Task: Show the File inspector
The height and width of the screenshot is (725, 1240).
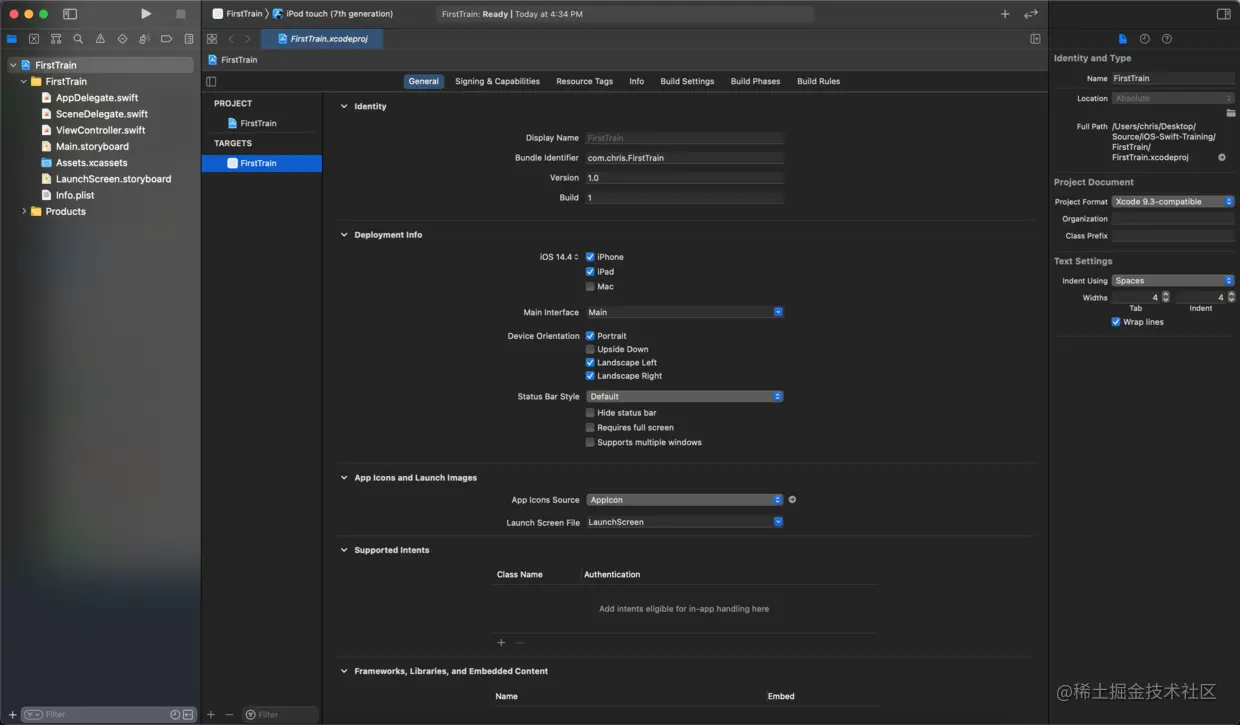Action: tap(1123, 39)
